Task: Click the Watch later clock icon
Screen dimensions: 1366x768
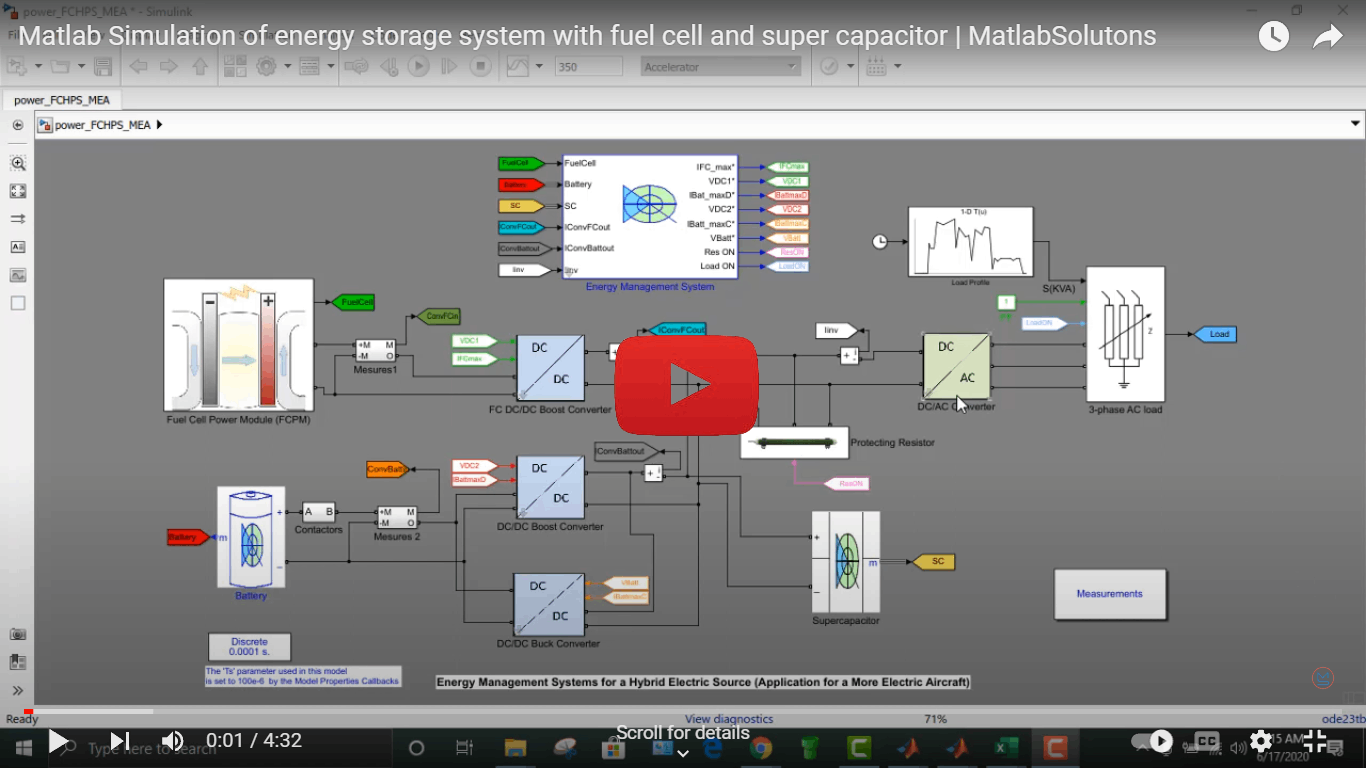Action: tap(1273, 37)
